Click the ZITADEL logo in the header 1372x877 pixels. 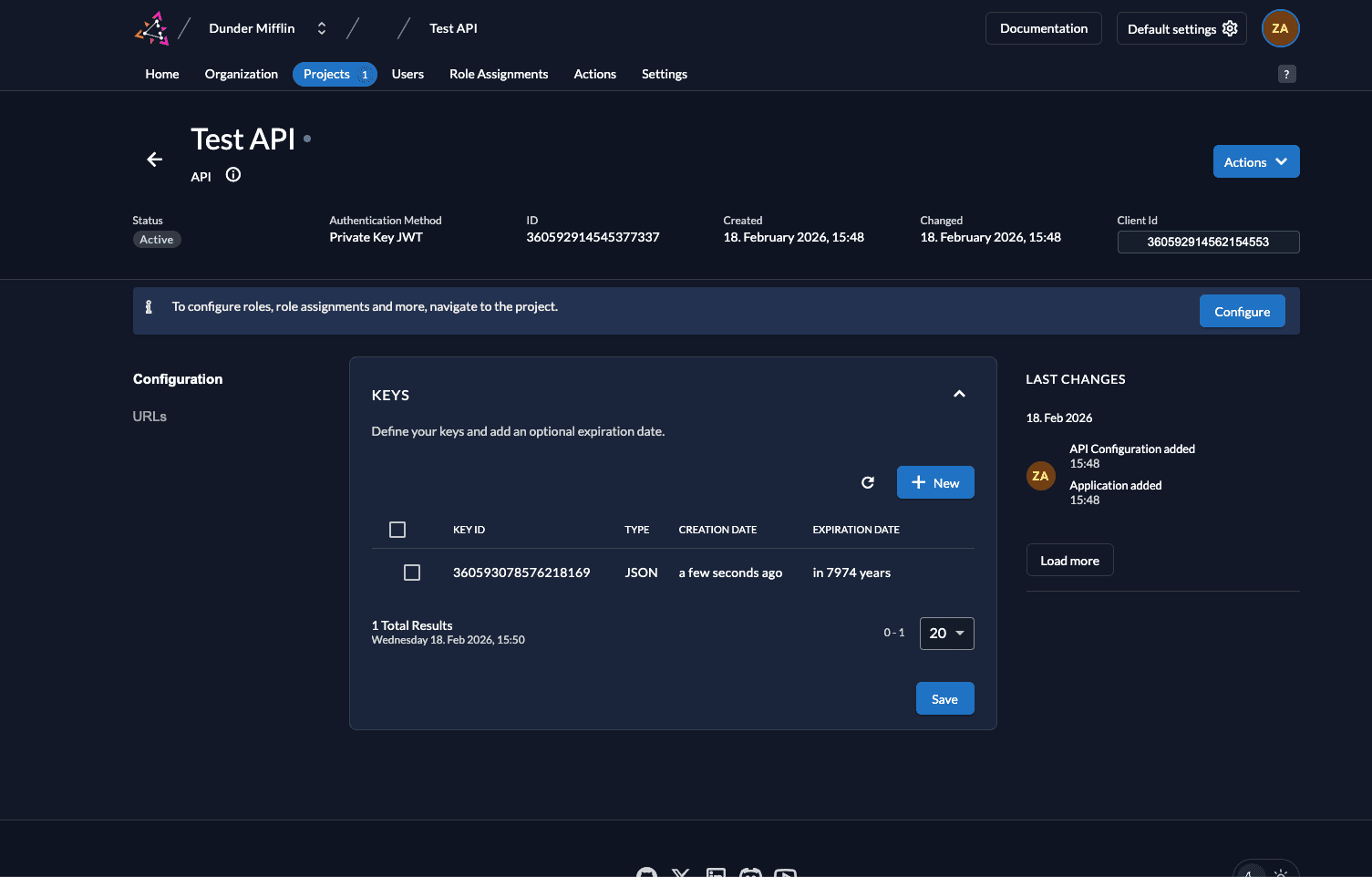pos(152,28)
